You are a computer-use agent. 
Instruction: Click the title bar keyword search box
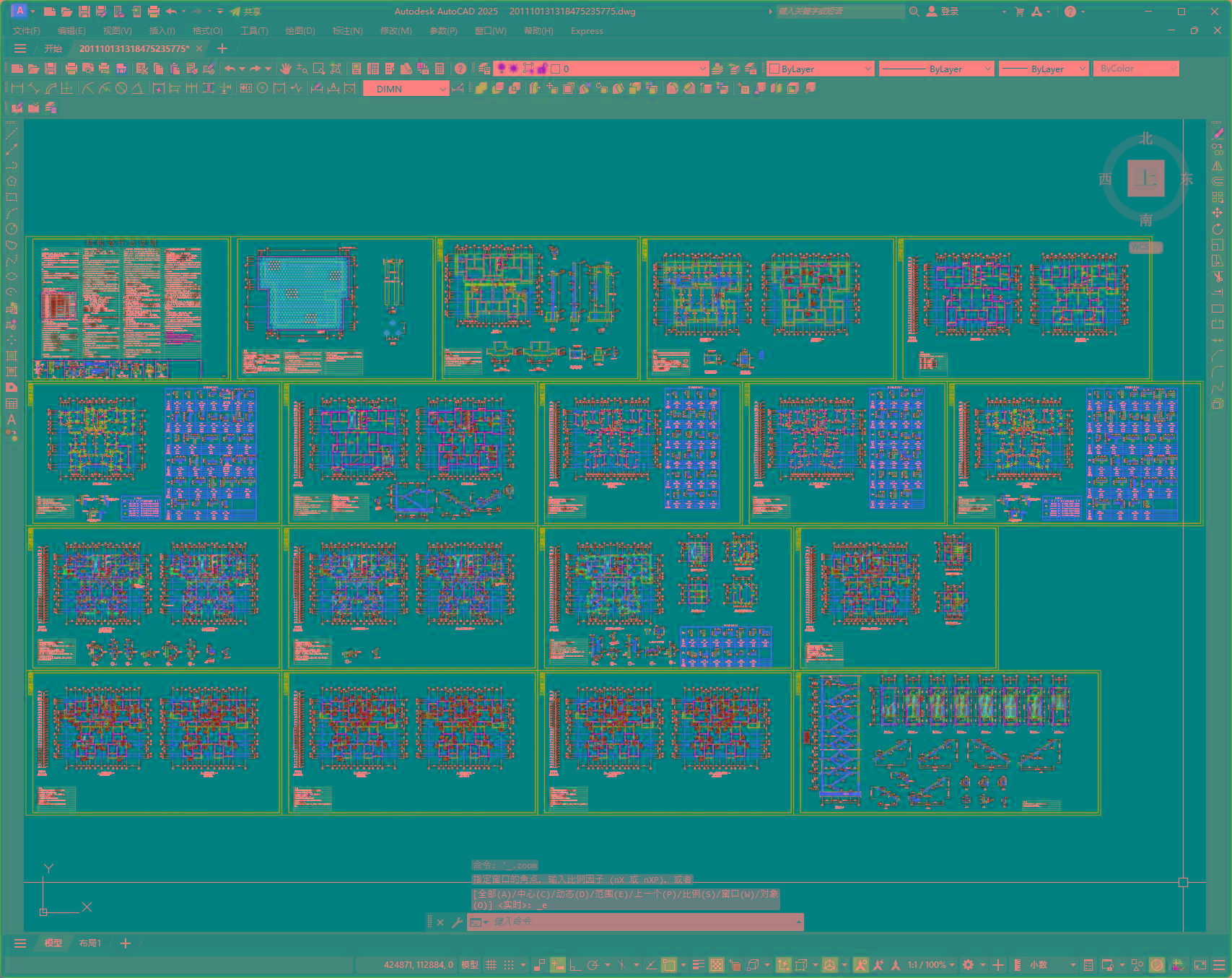point(840,12)
